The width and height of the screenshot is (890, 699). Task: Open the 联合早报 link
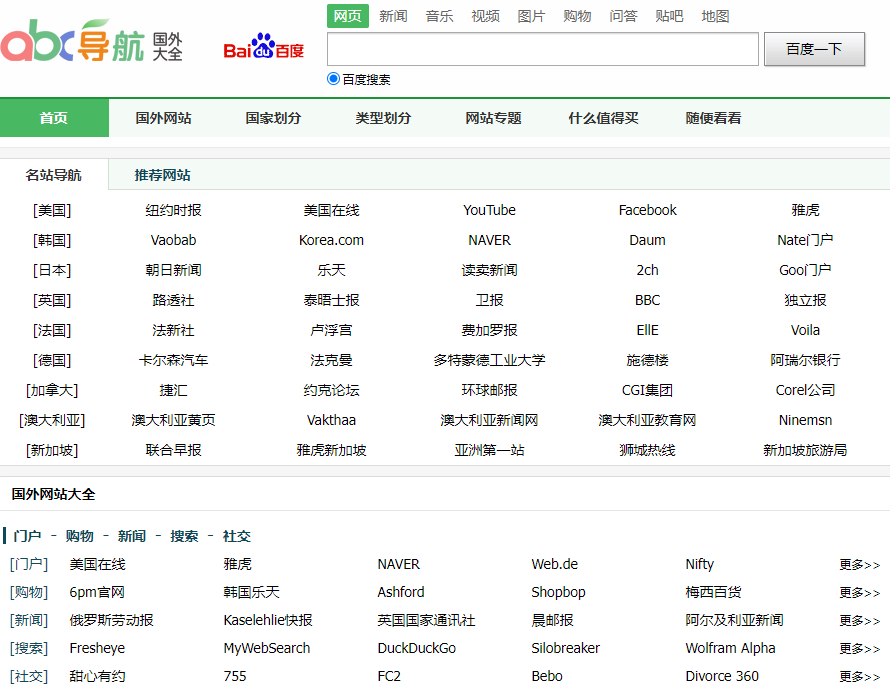174,450
